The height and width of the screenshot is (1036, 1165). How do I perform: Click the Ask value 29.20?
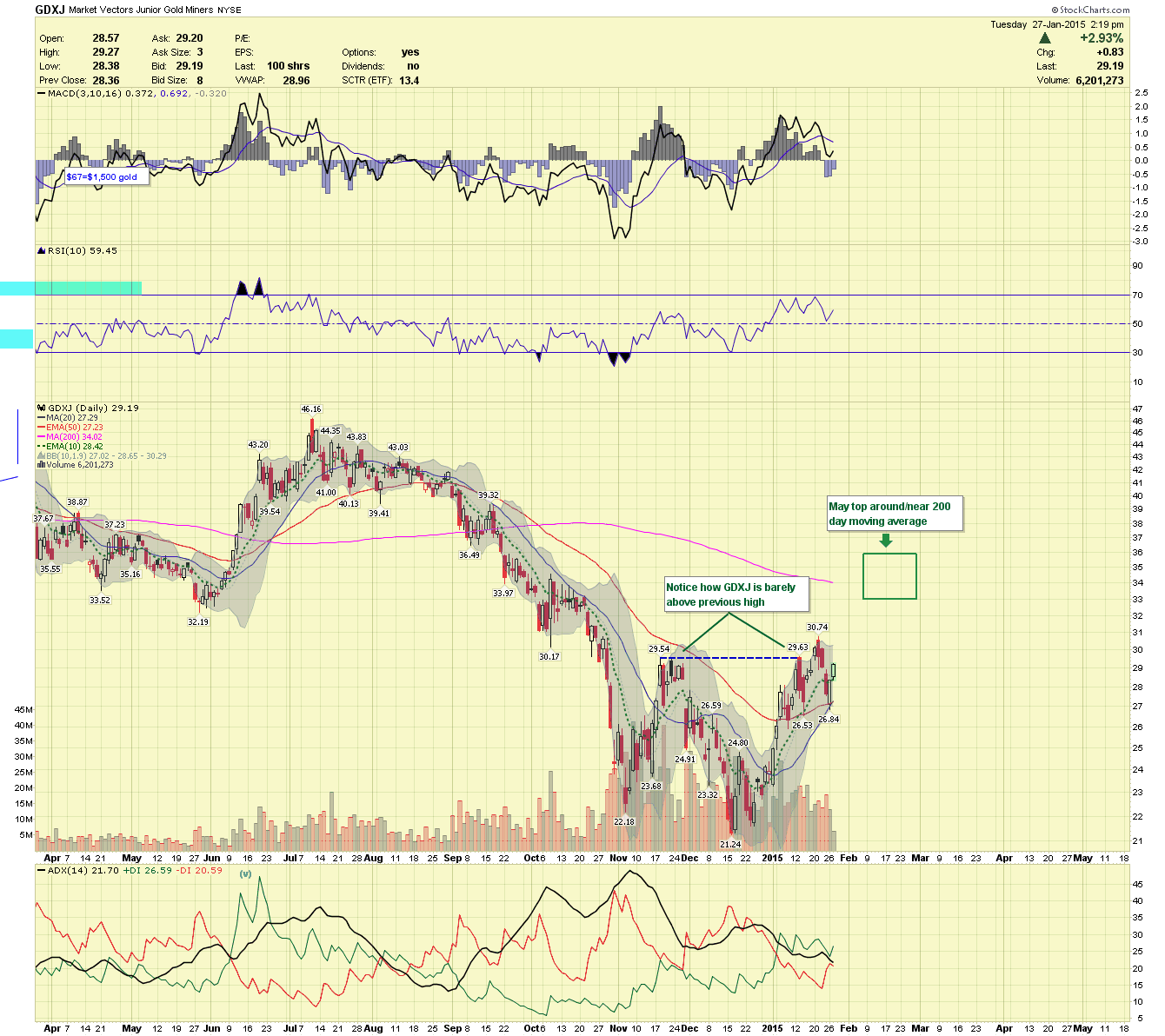[x=190, y=38]
